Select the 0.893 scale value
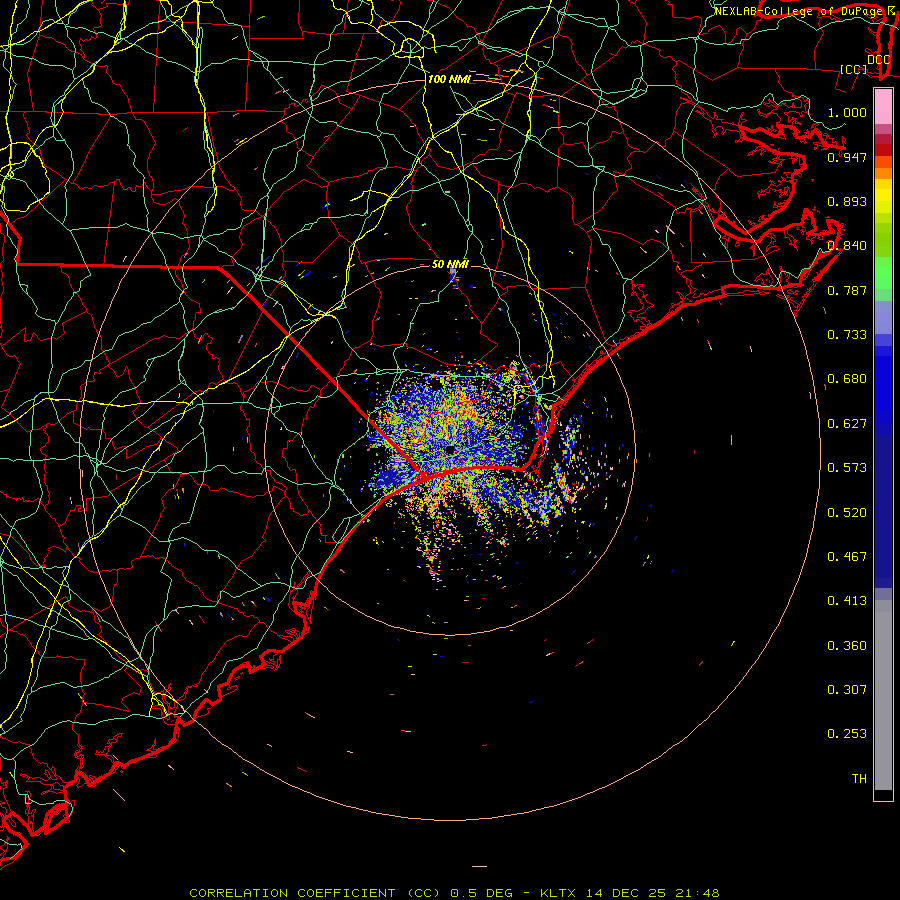 [847, 201]
